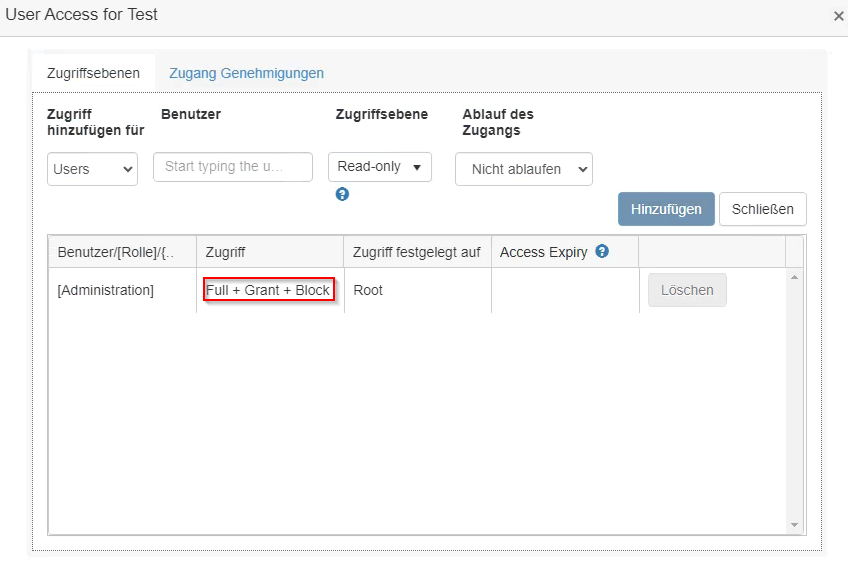This screenshot has height=567, width=848.
Task: Click the Schließen button
Action: [x=762, y=209]
